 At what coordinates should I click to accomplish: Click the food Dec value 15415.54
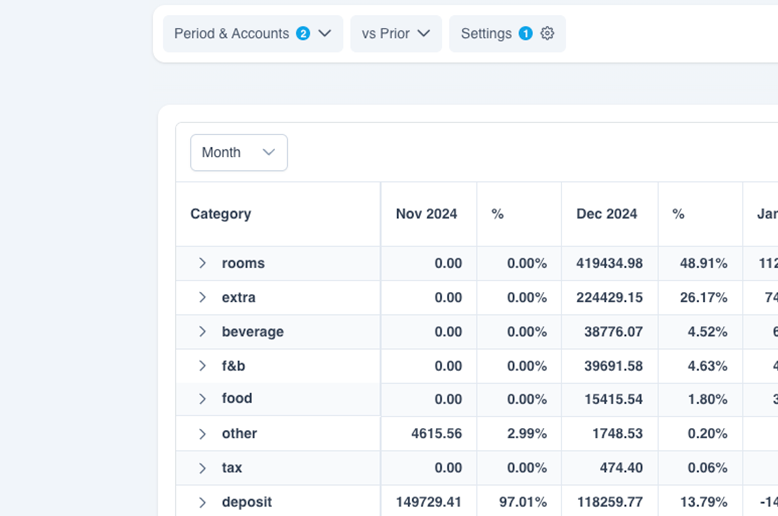613,399
